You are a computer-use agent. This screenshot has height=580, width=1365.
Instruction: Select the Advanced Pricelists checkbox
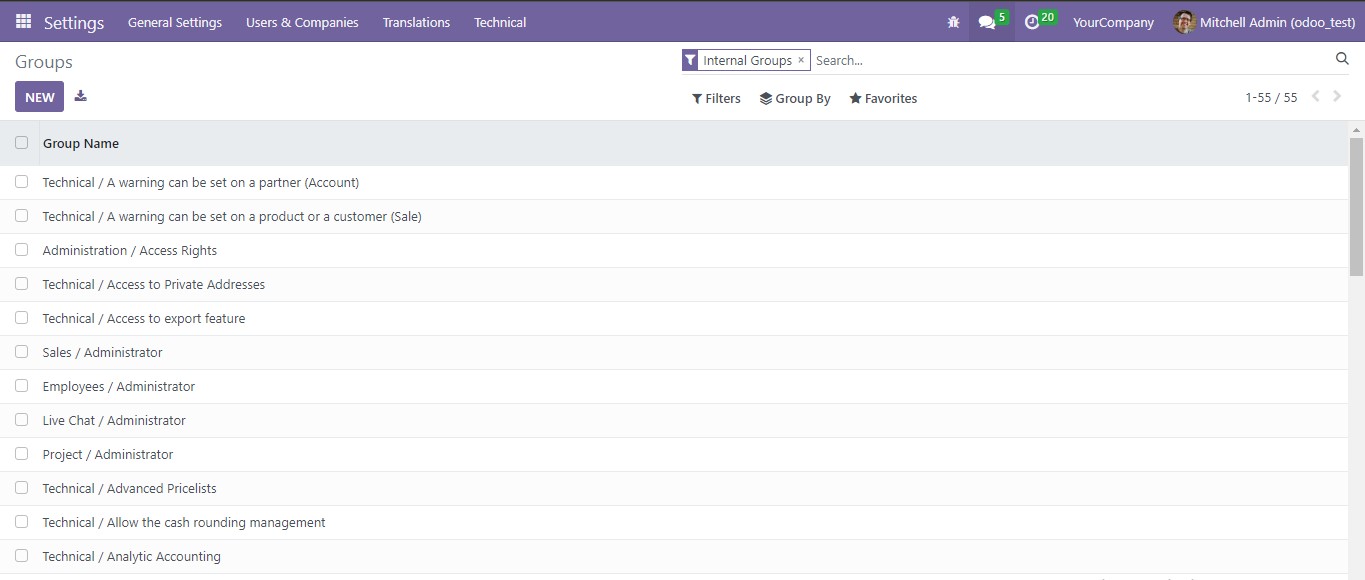pos(21,488)
